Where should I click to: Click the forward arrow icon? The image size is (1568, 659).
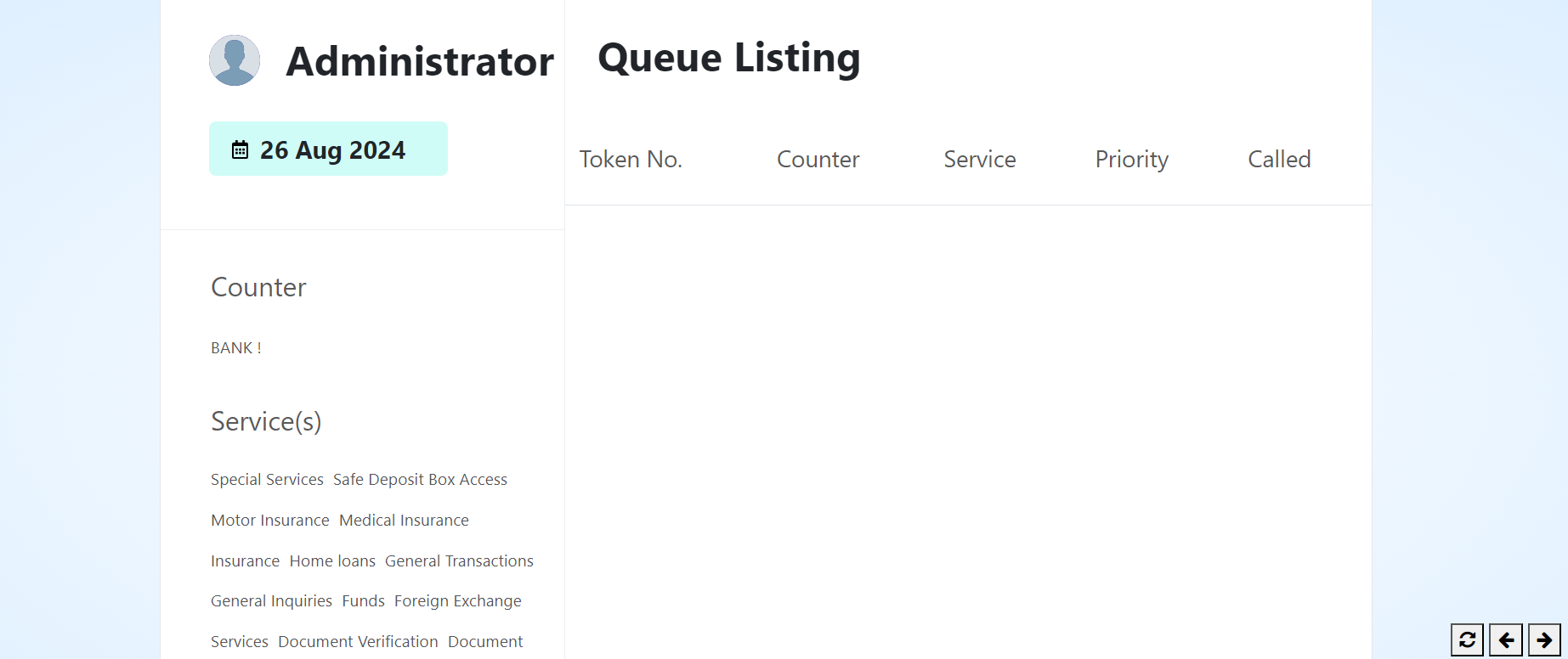(x=1544, y=639)
